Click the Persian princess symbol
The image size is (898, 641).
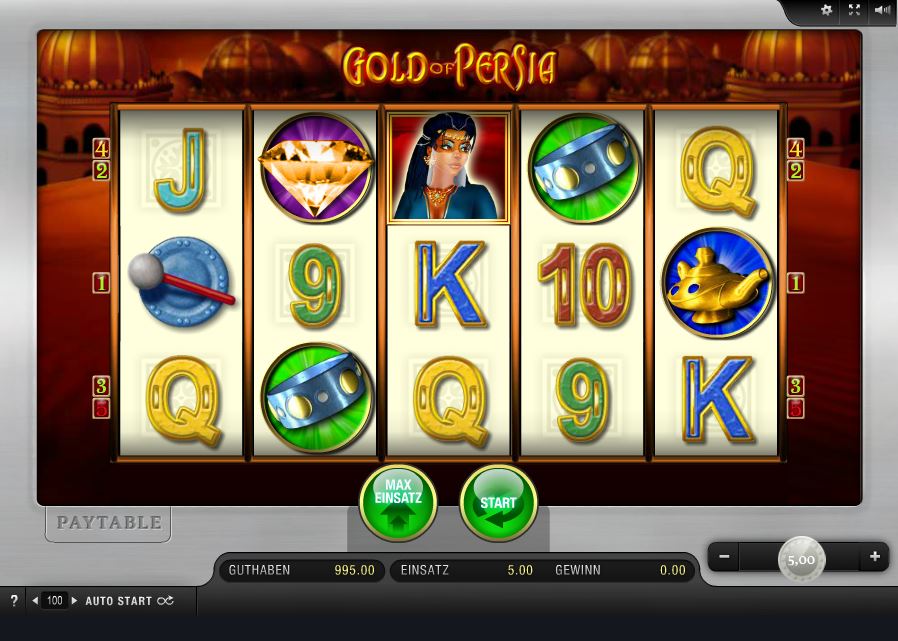coord(448,167)
